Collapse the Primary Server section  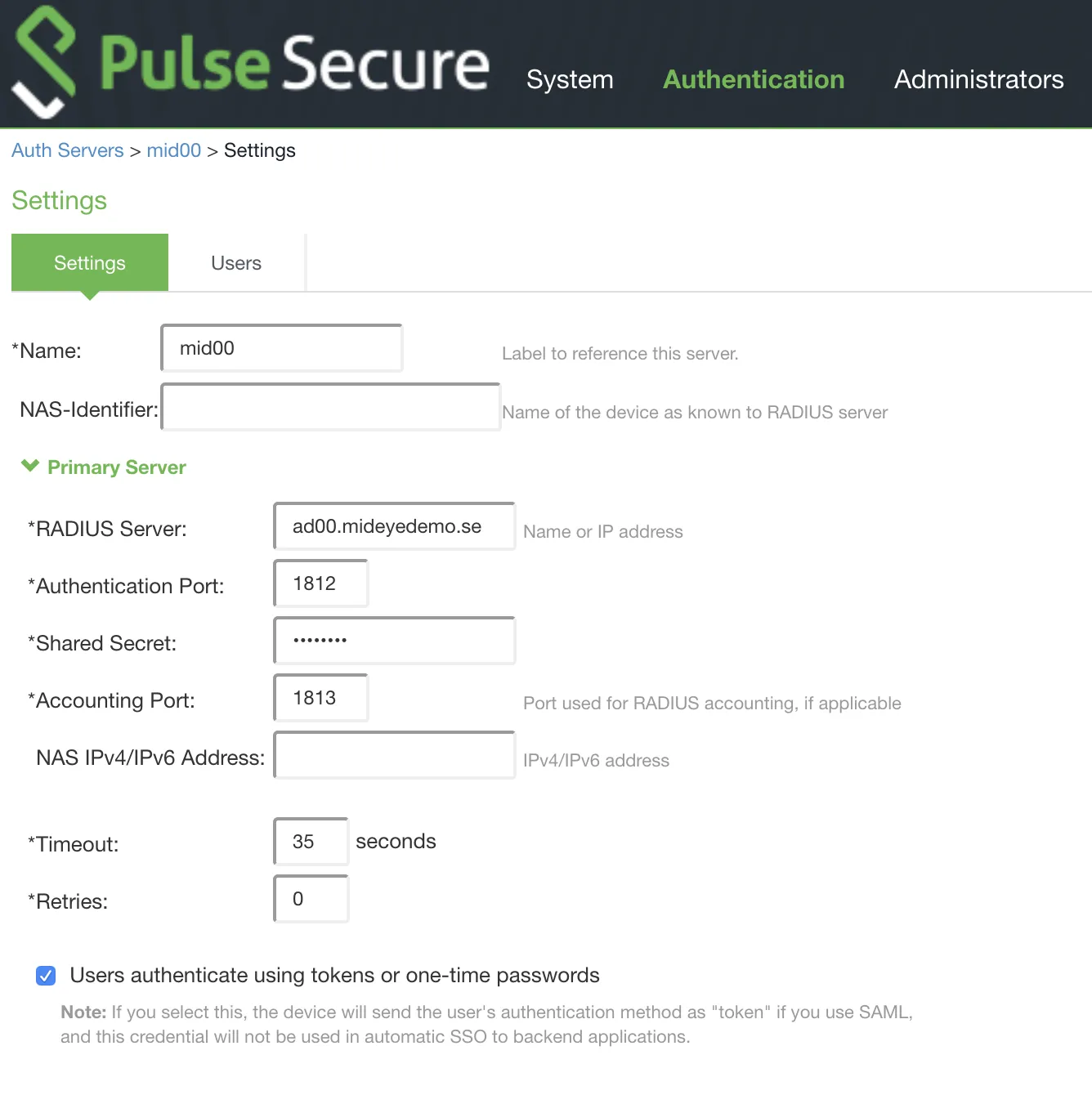[x=30, y=466]
